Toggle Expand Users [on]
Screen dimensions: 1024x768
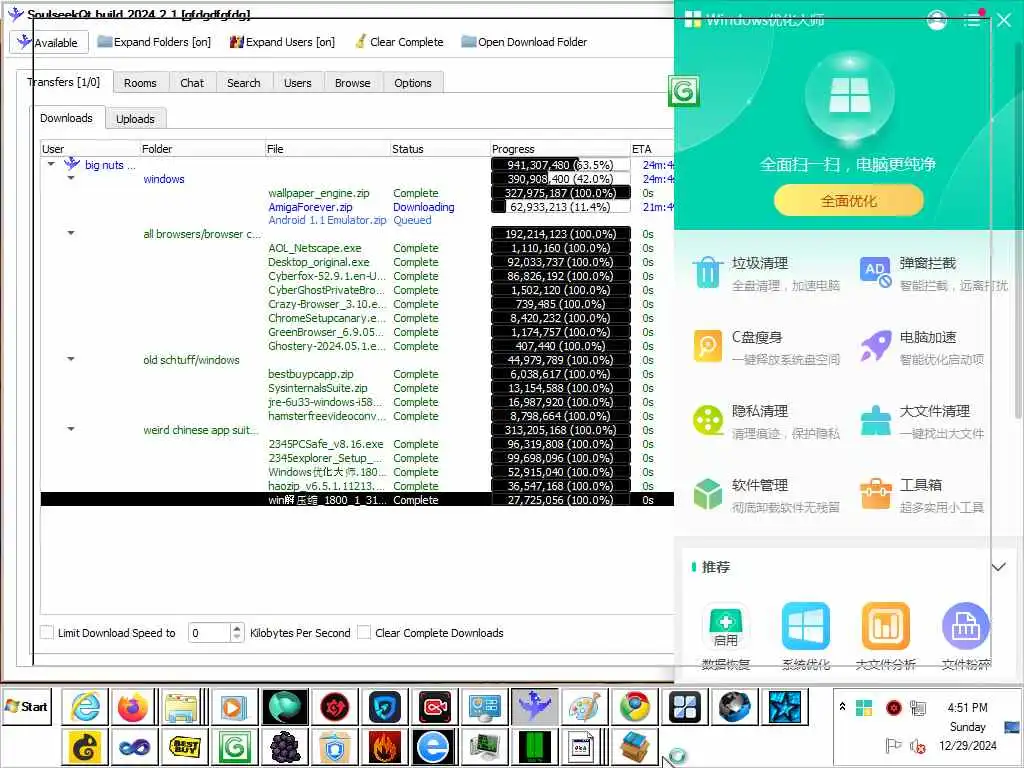point(282,42)
